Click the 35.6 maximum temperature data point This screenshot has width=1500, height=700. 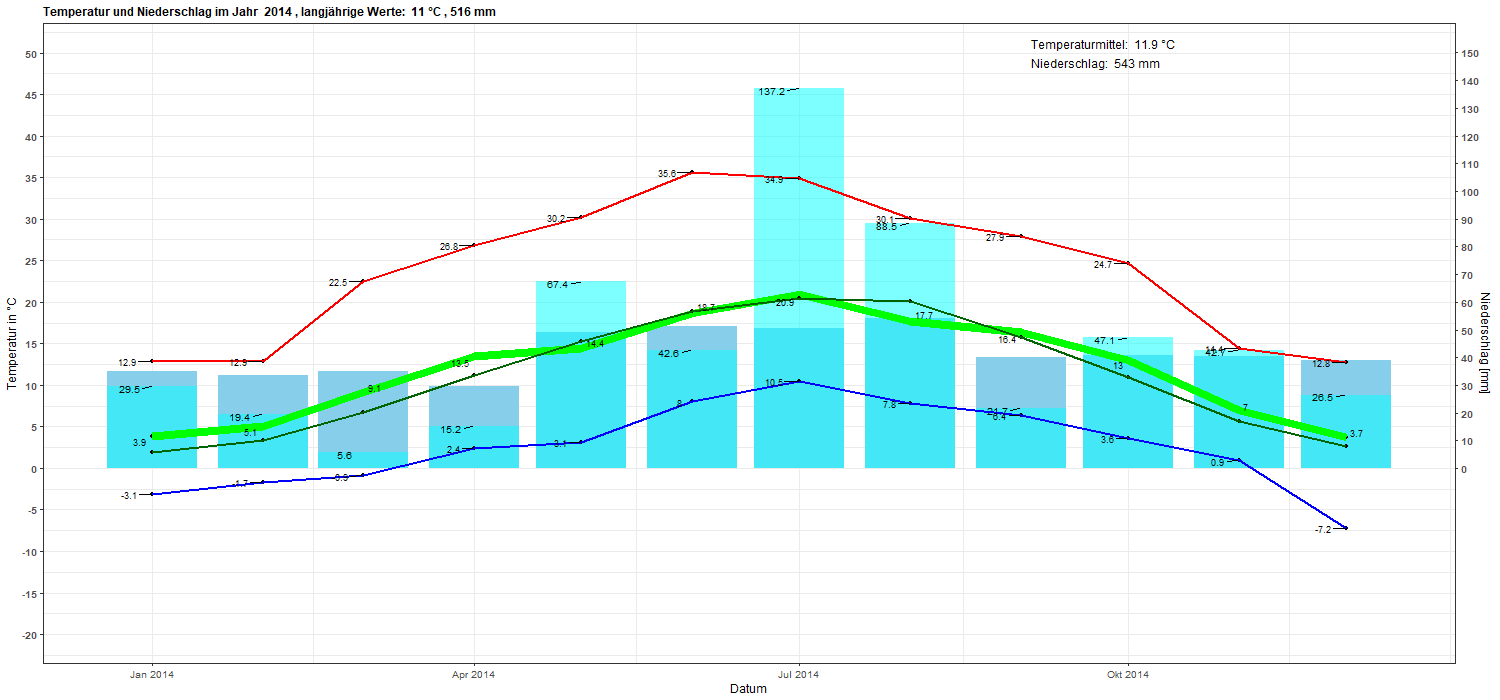[692, 172]
